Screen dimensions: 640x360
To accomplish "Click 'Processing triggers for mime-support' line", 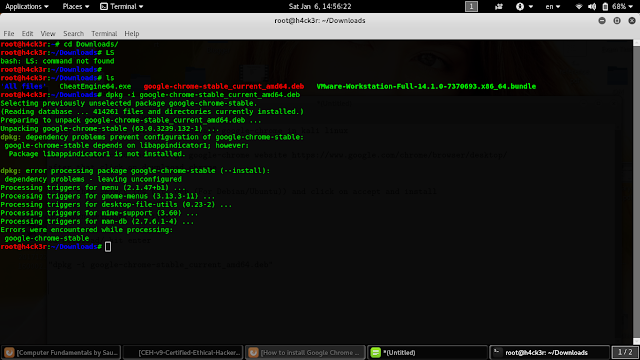I will tap(99, 213).
